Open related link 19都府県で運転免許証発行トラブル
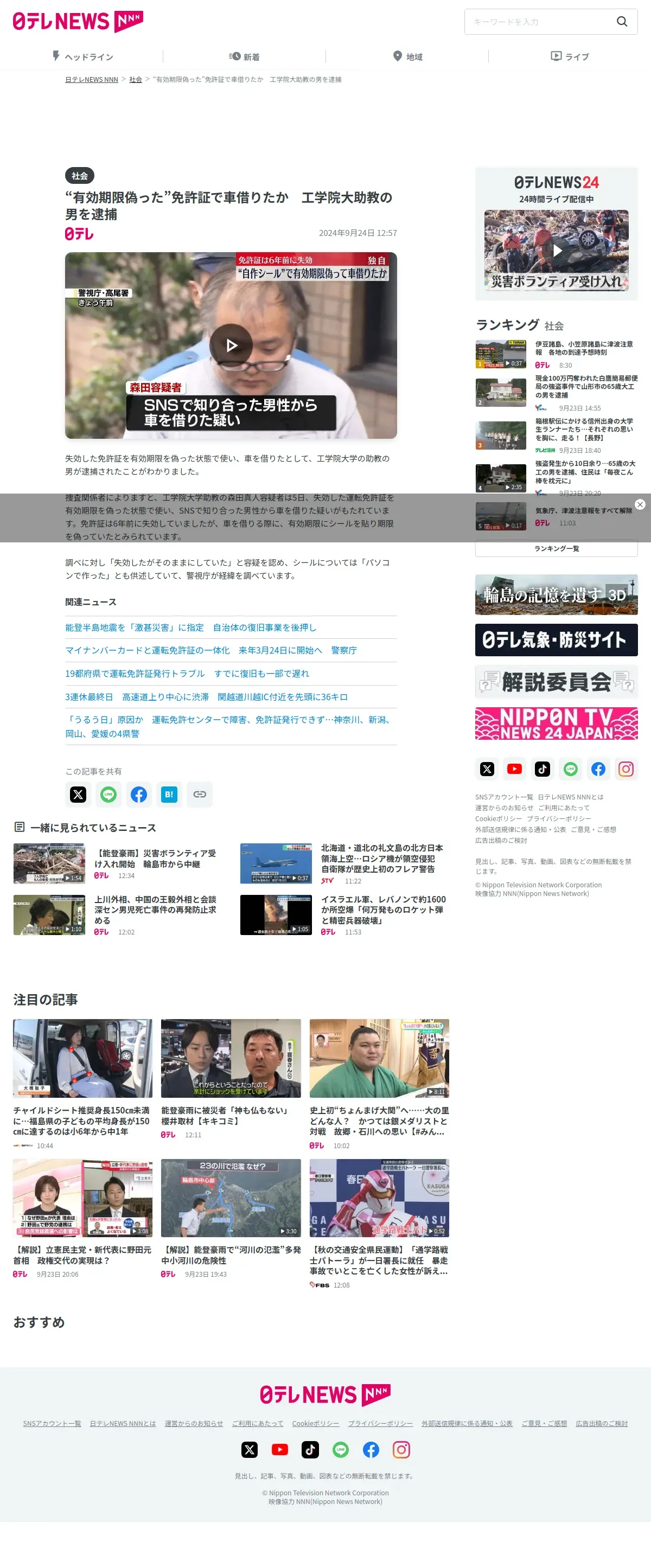This screenshot has height=1568, width=651. 188,674
